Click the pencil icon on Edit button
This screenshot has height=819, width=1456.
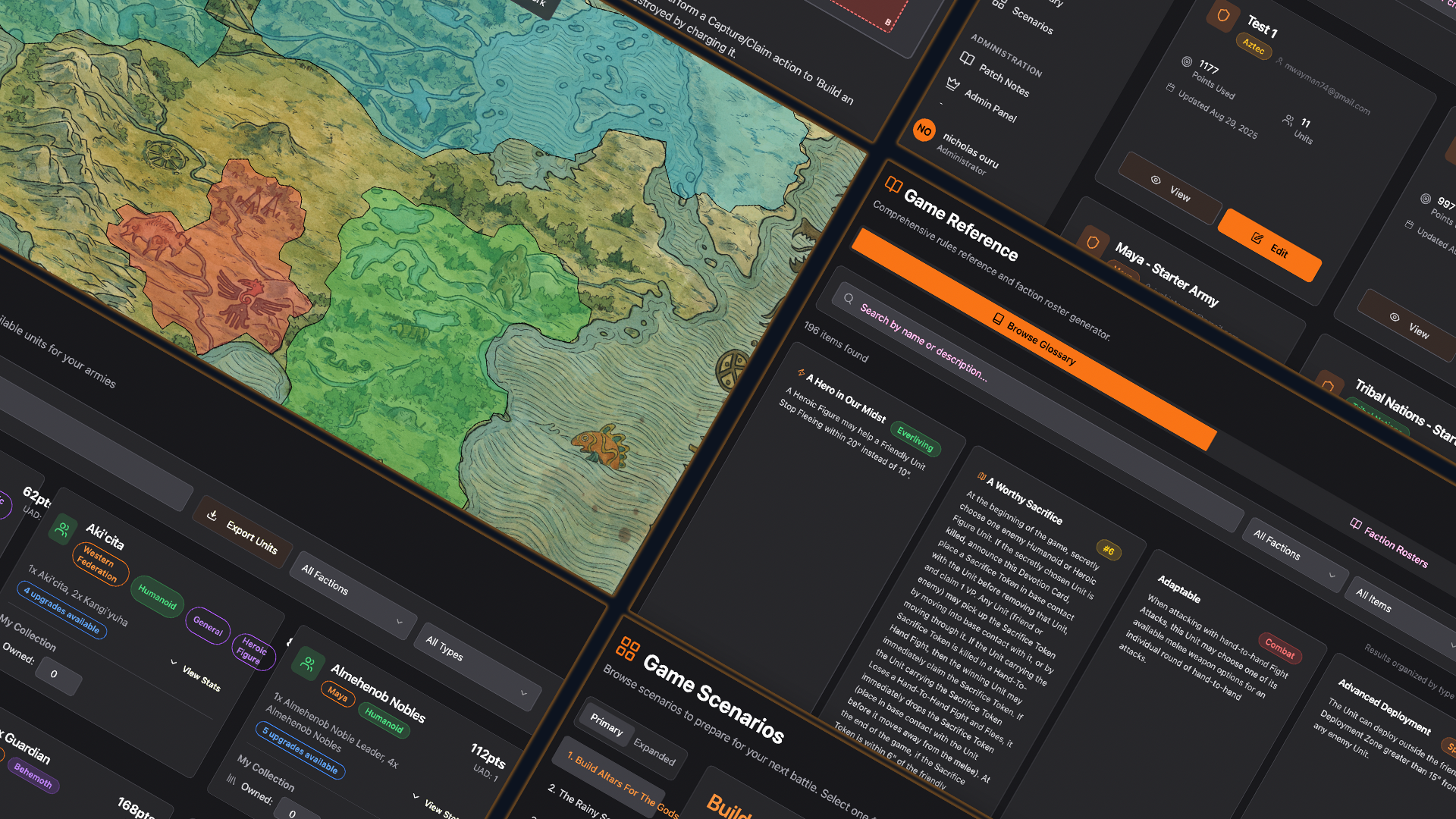[x=1257, y=238]
